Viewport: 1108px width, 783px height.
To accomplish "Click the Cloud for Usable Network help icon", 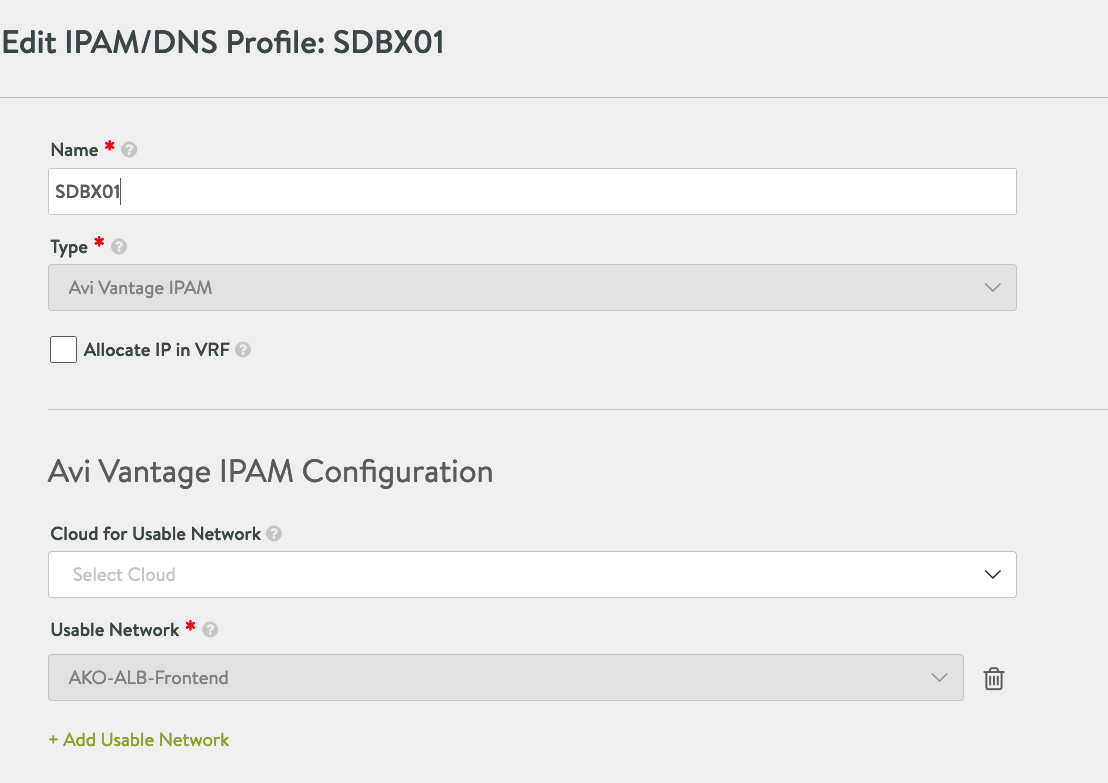I will click(x=274, y=534).
